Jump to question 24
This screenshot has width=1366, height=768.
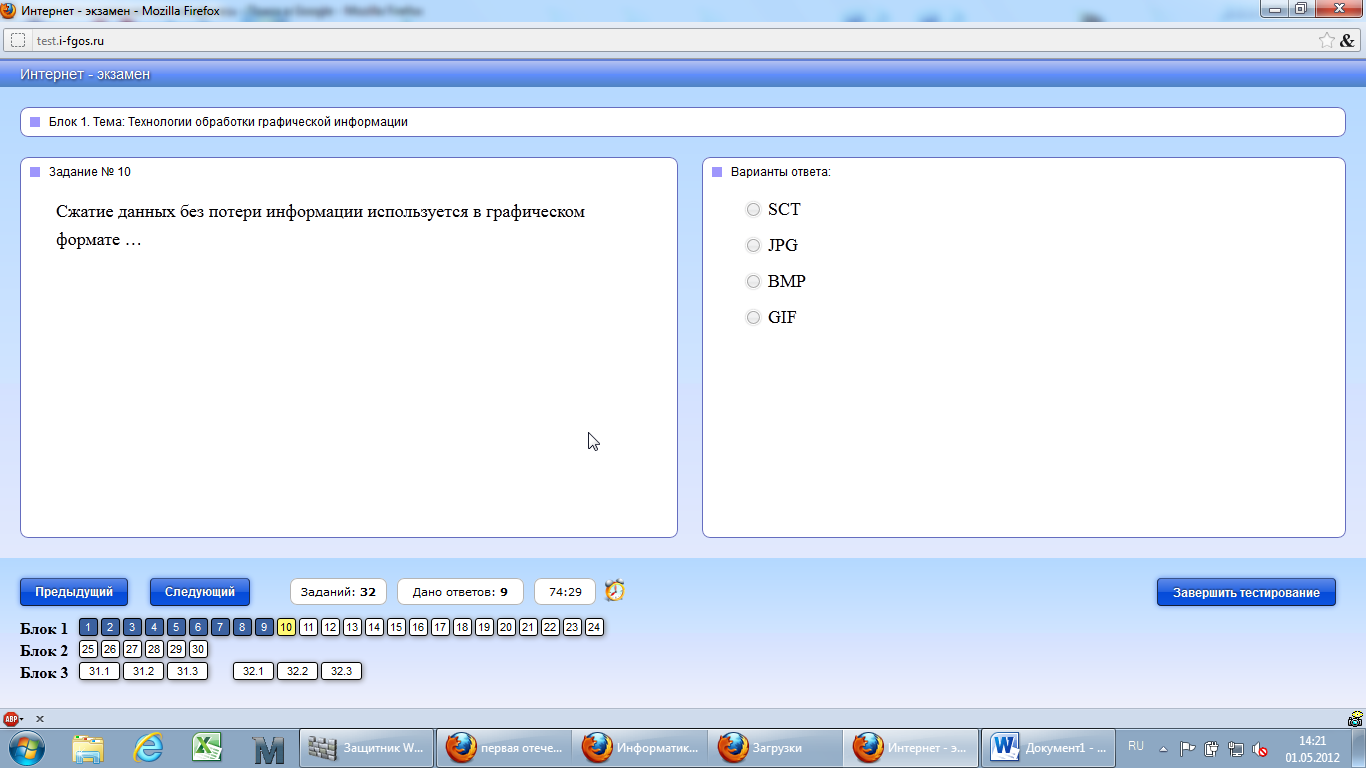point(594,628)
